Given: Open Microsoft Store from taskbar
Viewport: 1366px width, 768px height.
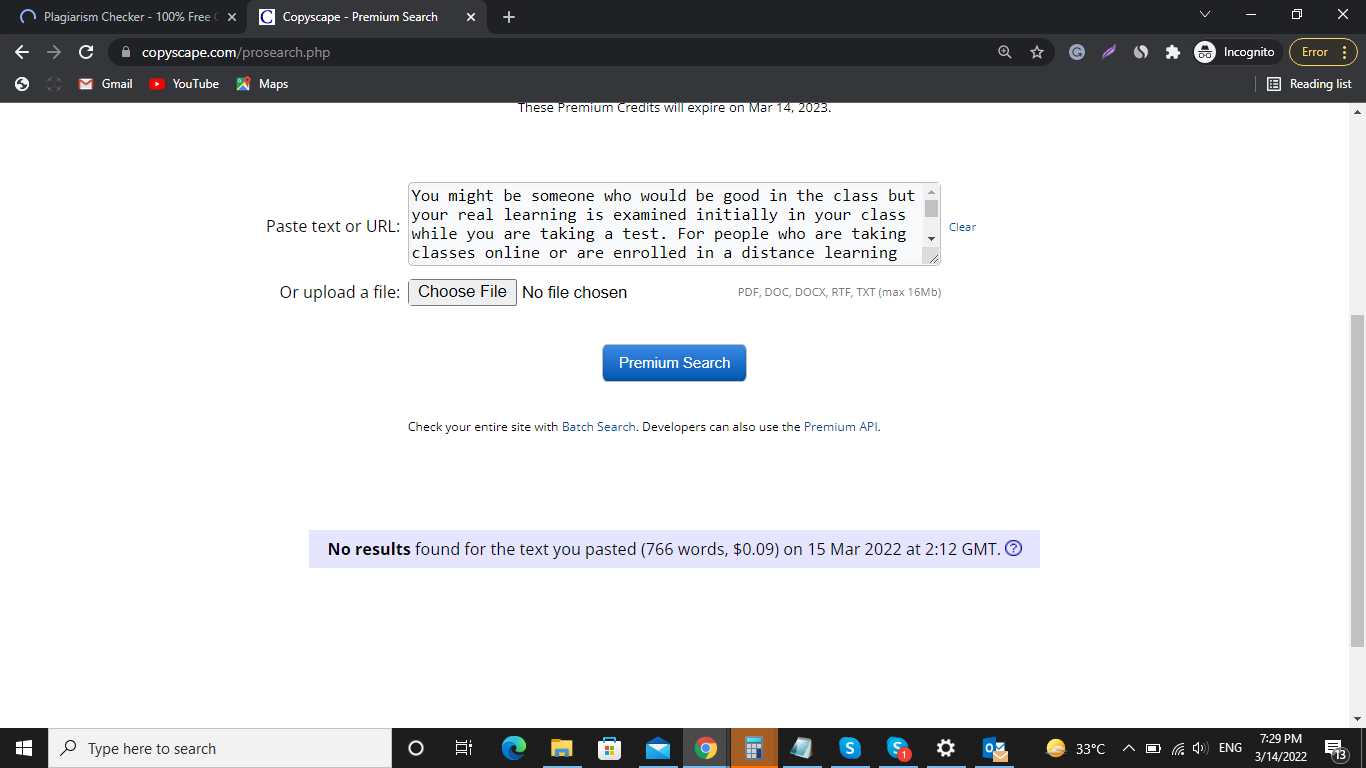Looking at the screenshot, I should pos(609,748).
